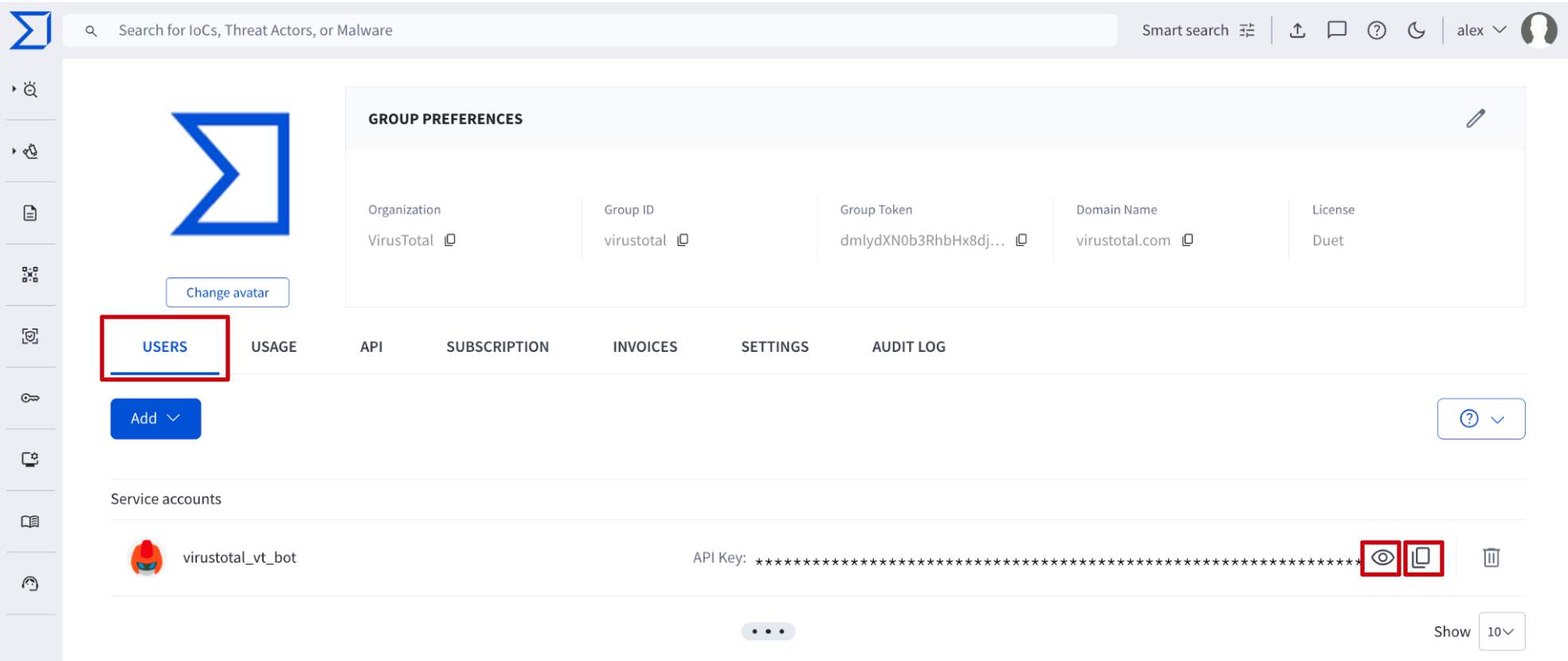Click the large group avatar sigma image
1568x661 pixels.
pos(230,174)
